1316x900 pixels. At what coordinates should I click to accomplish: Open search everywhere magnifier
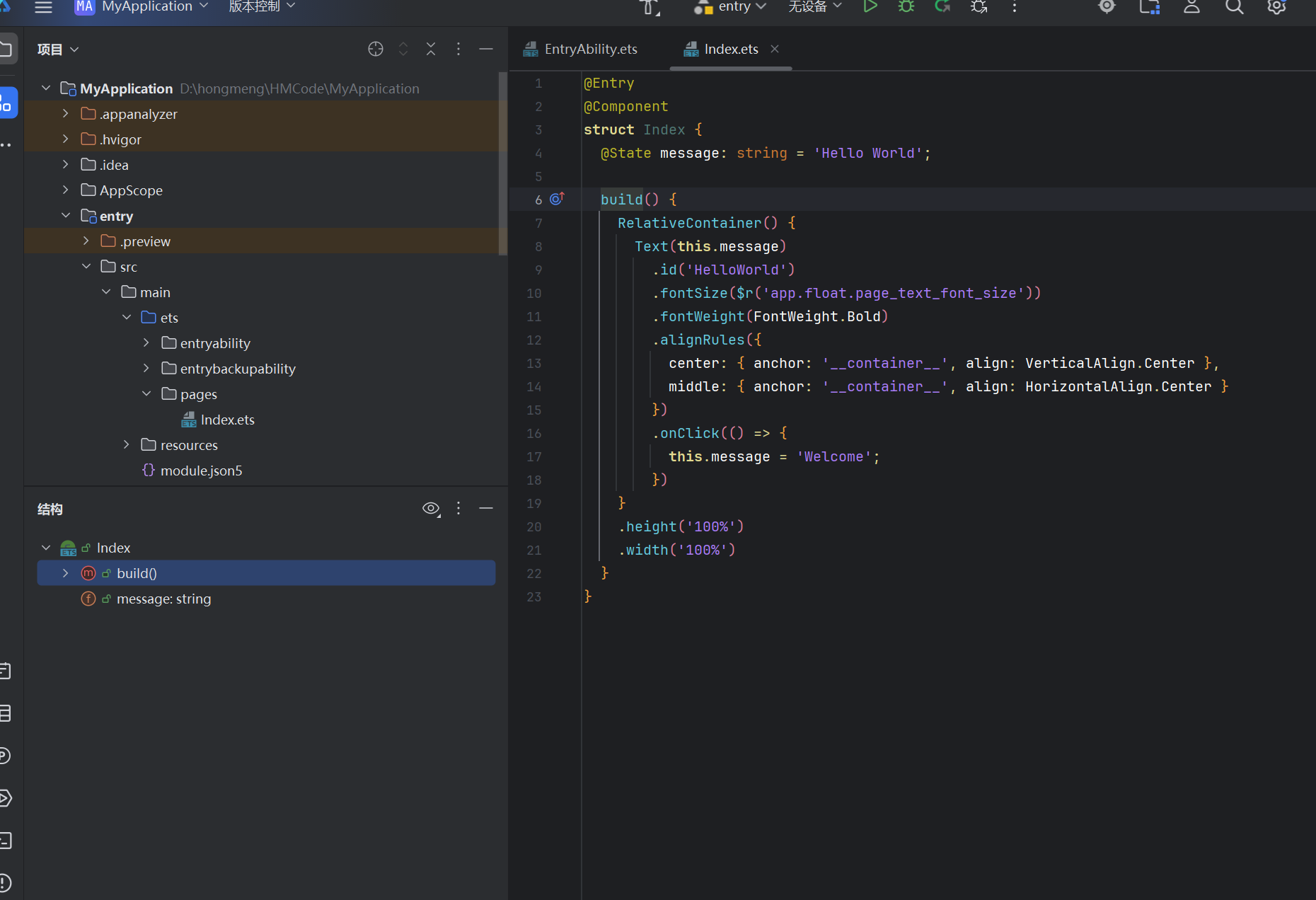[1235, 7]
